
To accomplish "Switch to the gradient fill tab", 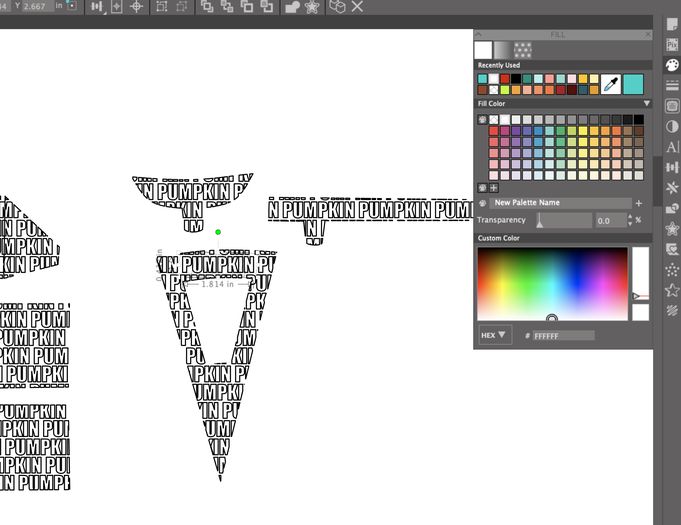I will click(502, 49).
